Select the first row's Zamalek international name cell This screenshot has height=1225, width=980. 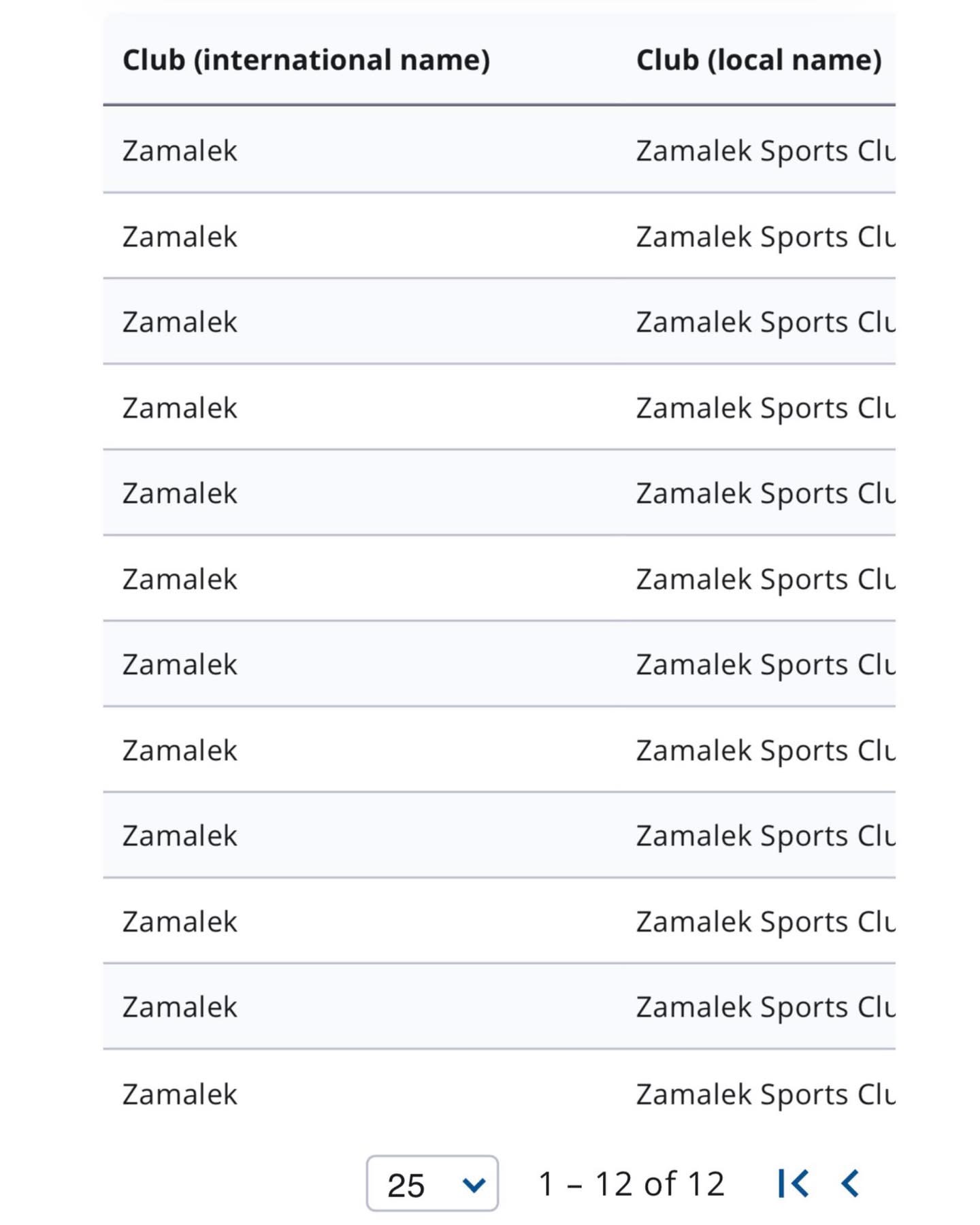point(180,150)
